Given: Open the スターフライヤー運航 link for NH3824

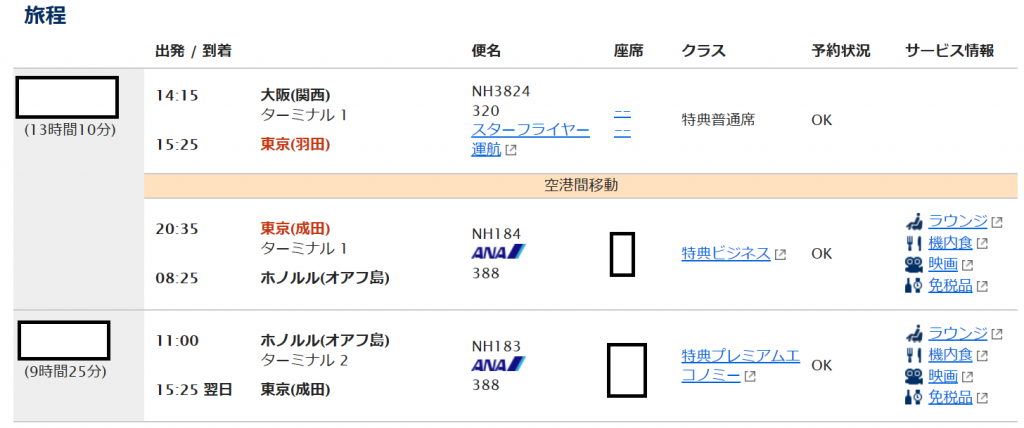Looking at the screenshot, I should pos(530,131).
